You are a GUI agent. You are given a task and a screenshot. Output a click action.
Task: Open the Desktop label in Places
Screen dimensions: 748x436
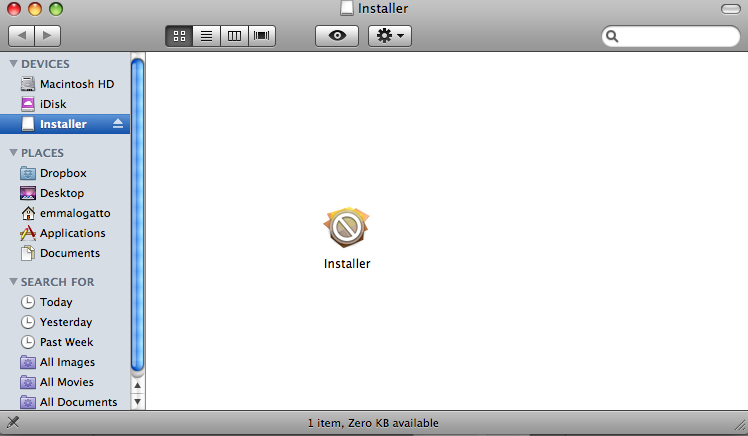[x=62, y=193]
